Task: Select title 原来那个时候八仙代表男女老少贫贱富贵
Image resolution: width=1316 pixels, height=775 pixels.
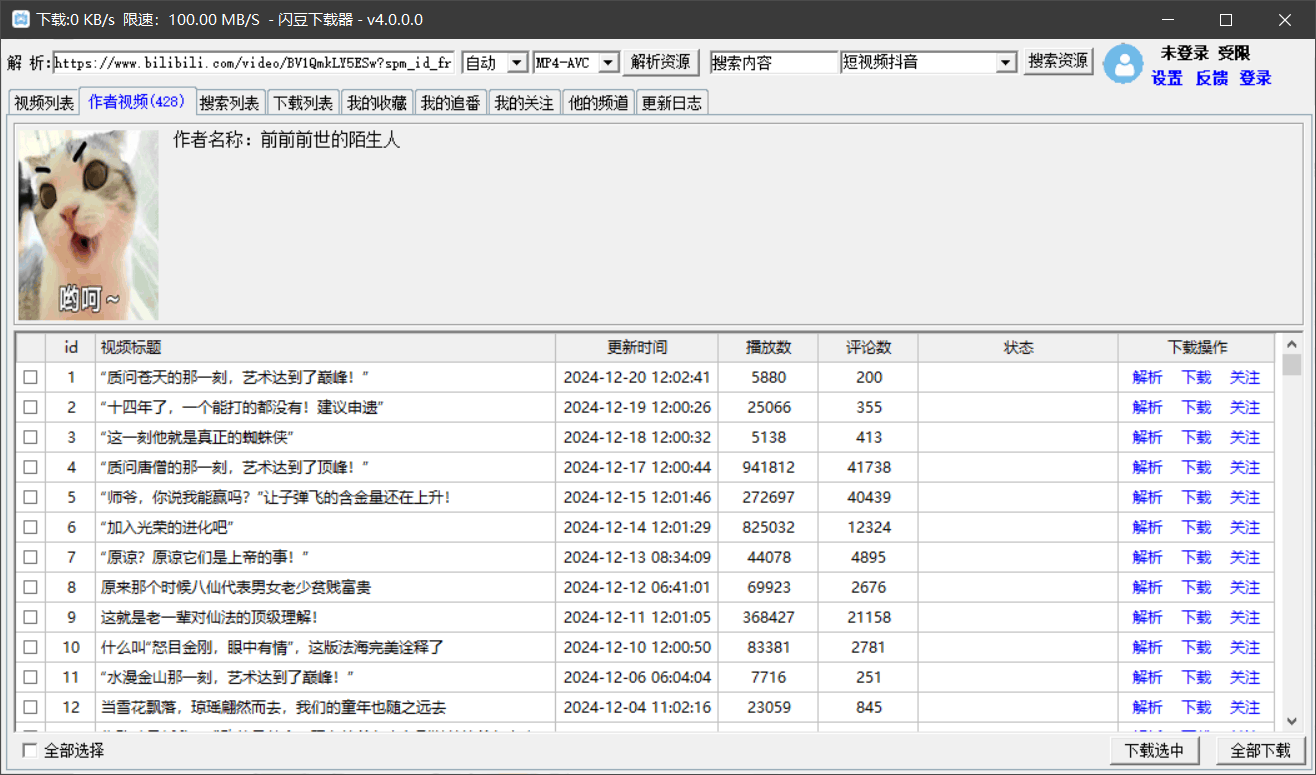Action: pyautogui.click(x=236, y=588)
